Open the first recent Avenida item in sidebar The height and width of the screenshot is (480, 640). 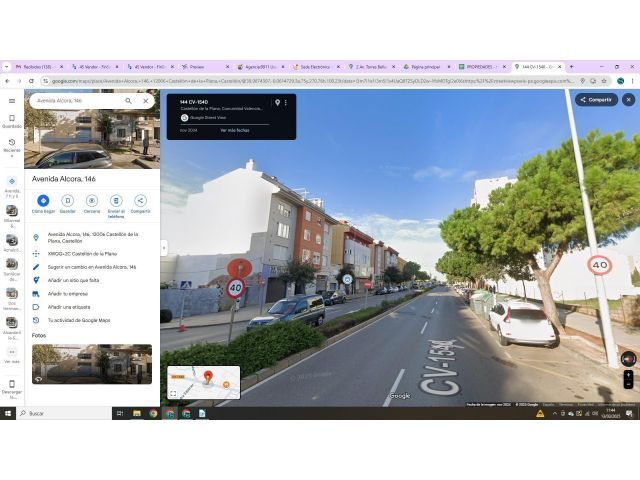tap(12, 187)
